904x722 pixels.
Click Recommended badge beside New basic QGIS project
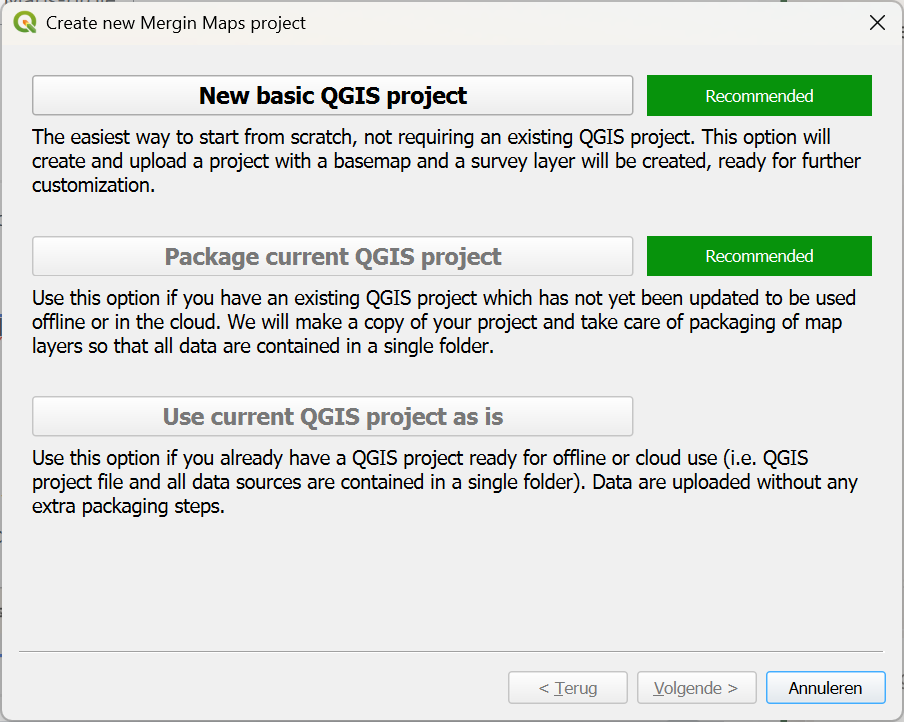coord(759,96)
